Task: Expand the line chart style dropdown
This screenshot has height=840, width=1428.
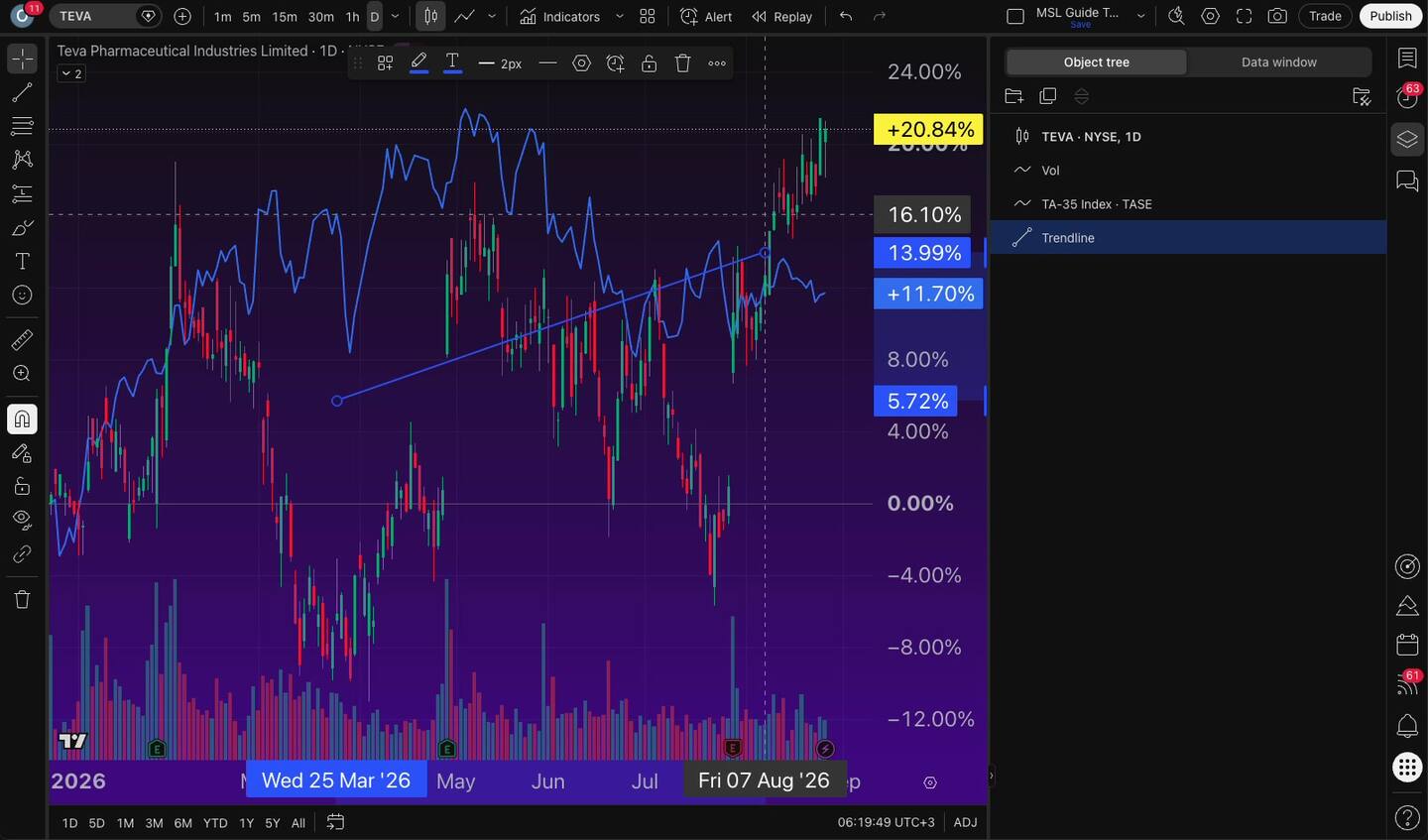Action: (492, 16)
